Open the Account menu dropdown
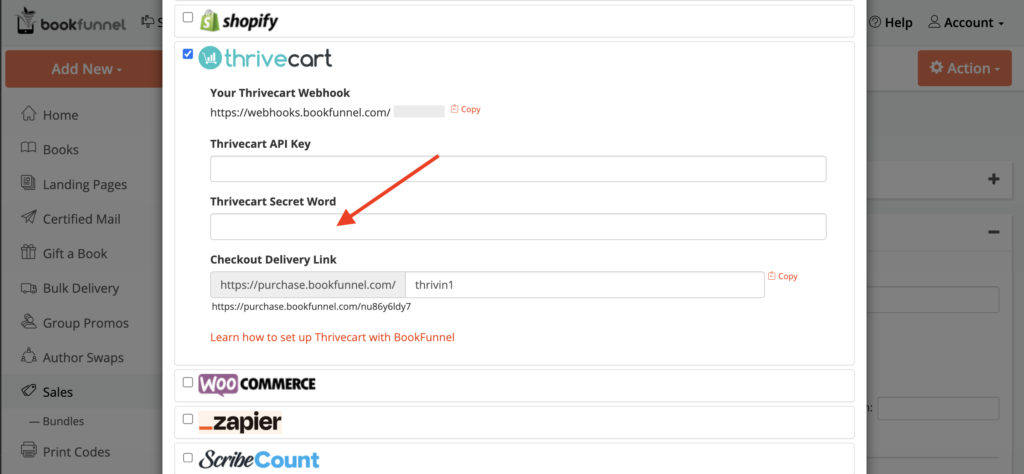1024x474 pixels. (966, 23)
